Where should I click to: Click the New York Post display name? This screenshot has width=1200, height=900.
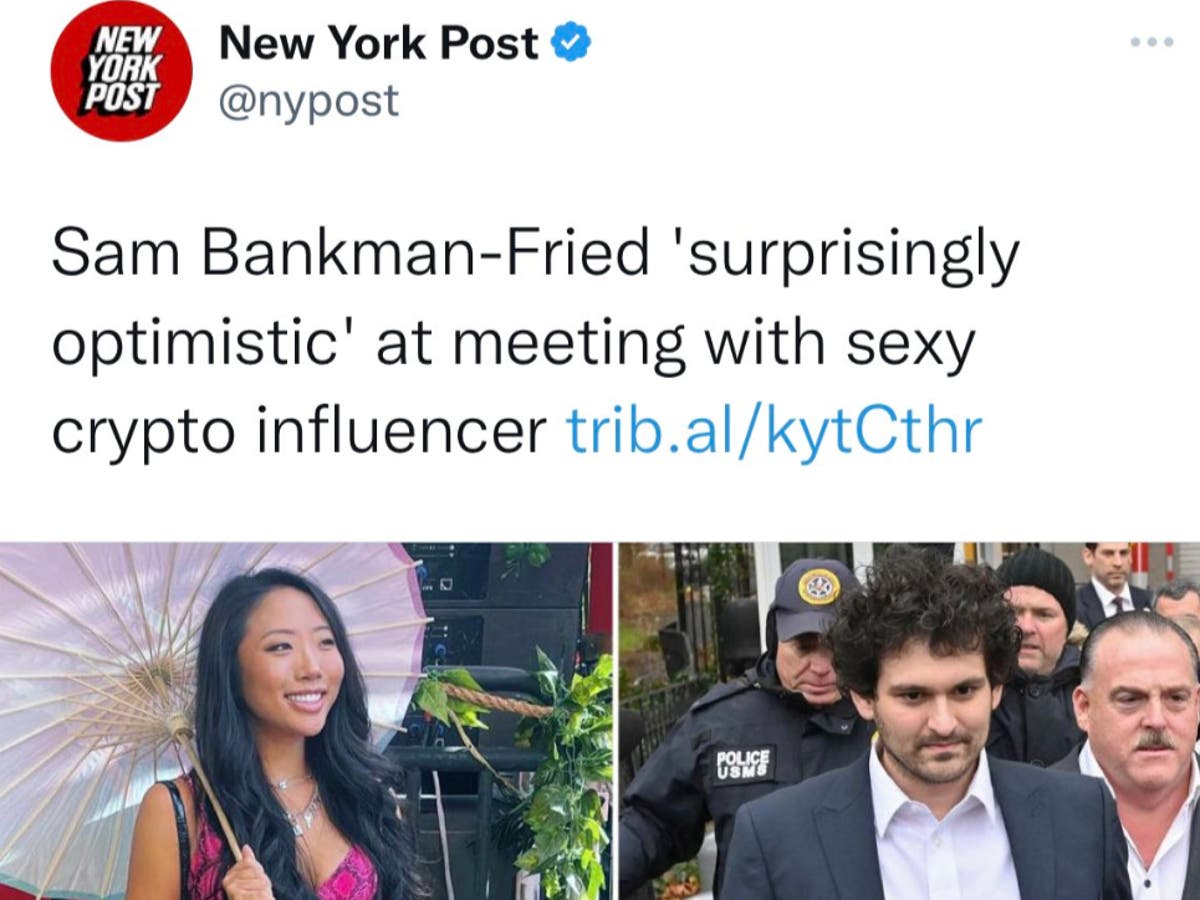(x=379, y=43)
